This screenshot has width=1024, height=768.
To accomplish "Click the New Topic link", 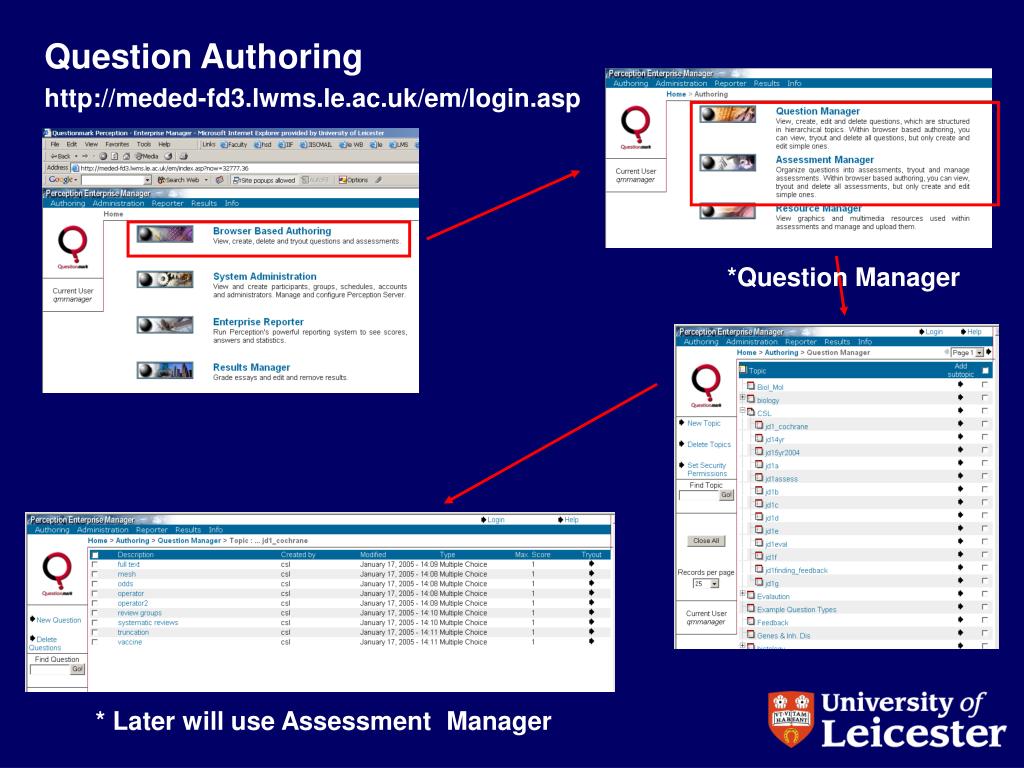I will (704, 423).
